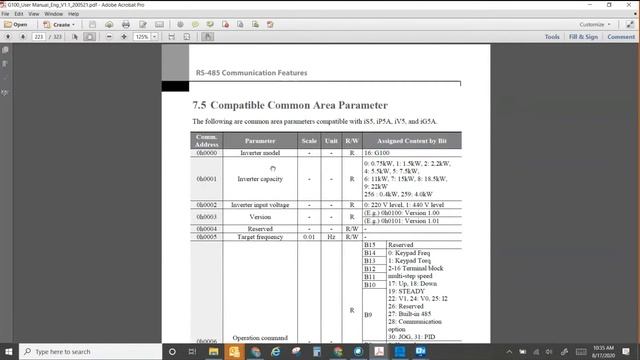
Task: Click the Zoom Out minus icon
Action: 109,37
